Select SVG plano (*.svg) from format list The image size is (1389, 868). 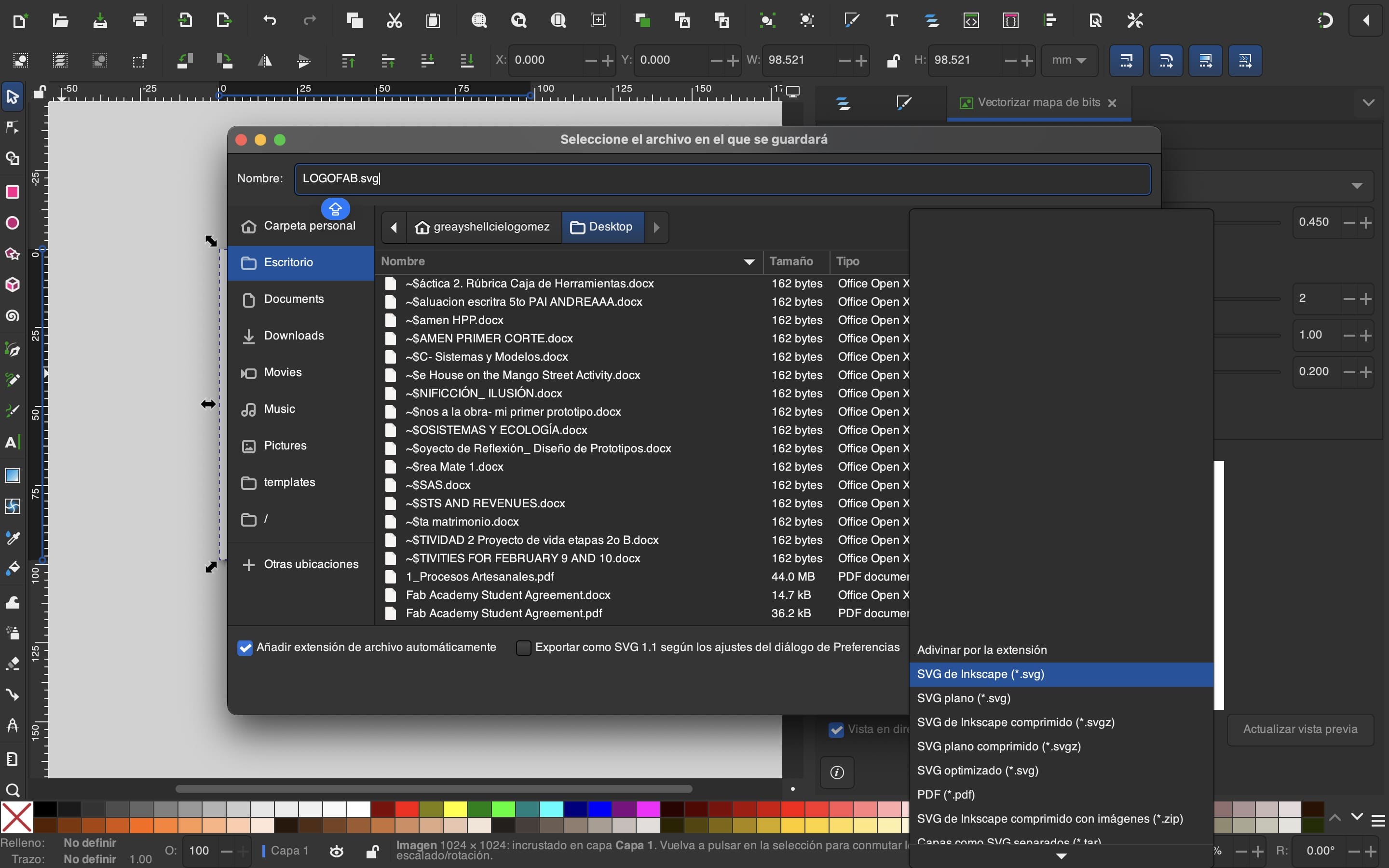[x=964, y=698]
